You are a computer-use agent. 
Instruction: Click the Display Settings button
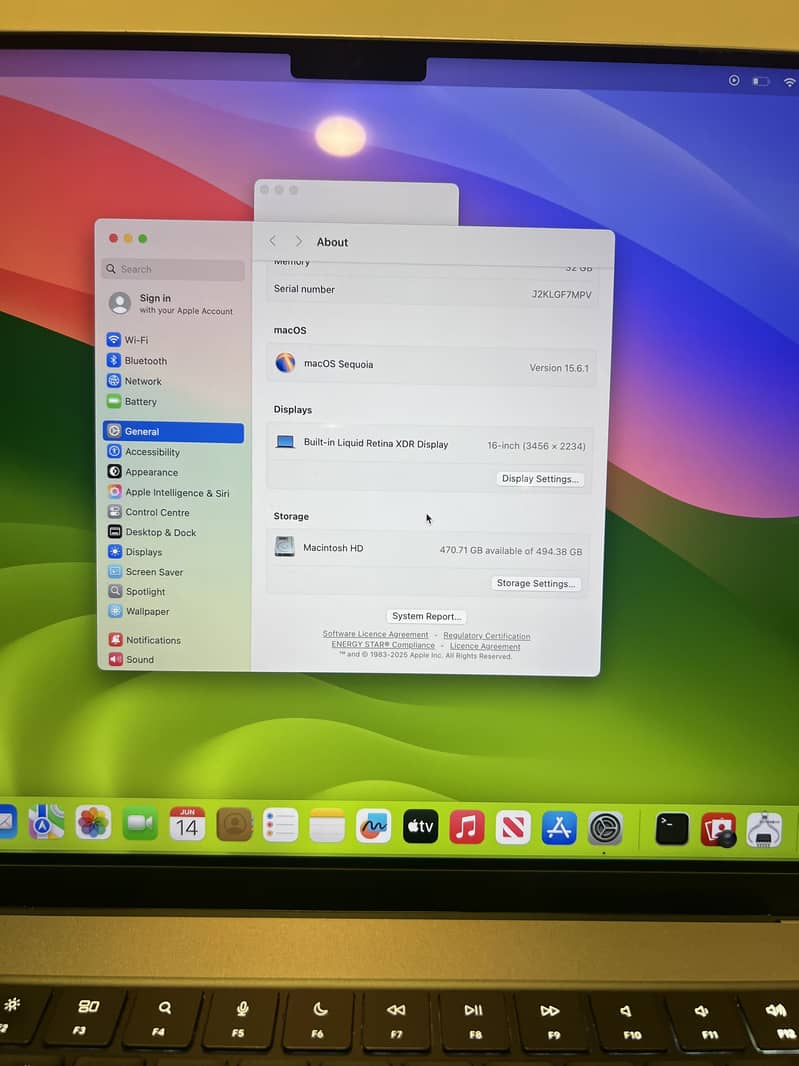pyautogui.click(x=540, y=479)
